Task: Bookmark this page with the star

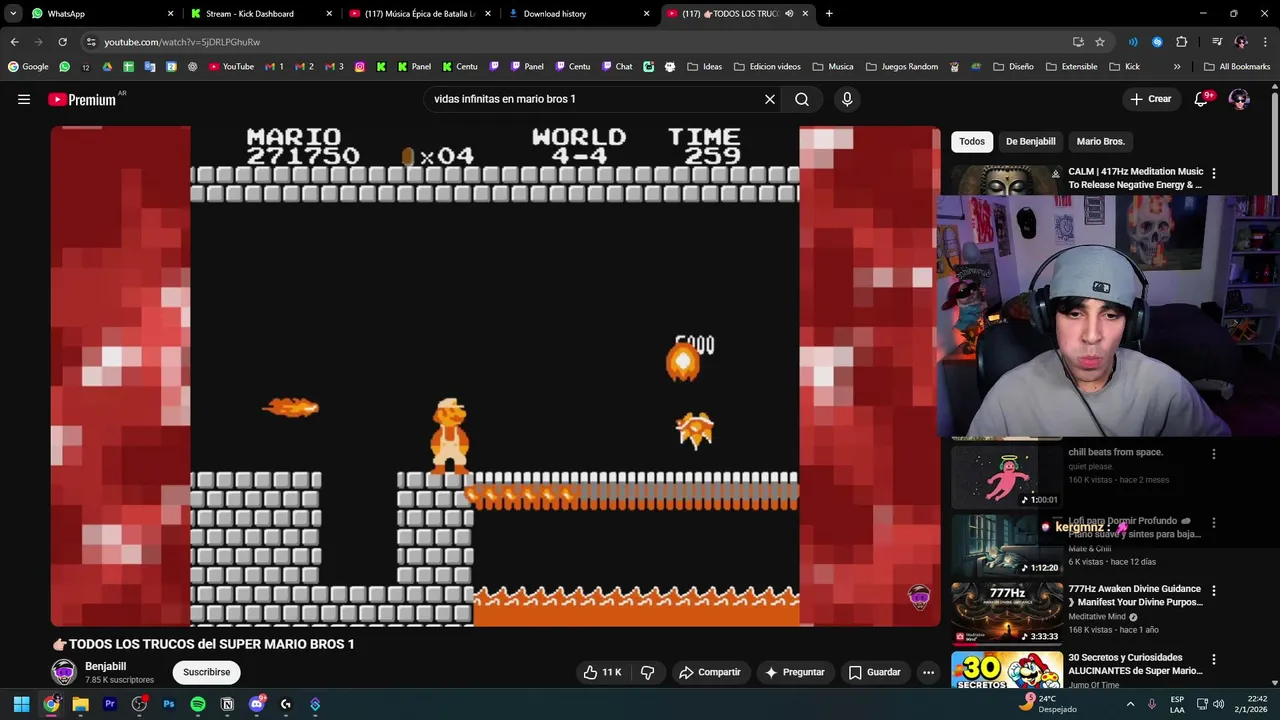Action: [x=1100, y=42]
